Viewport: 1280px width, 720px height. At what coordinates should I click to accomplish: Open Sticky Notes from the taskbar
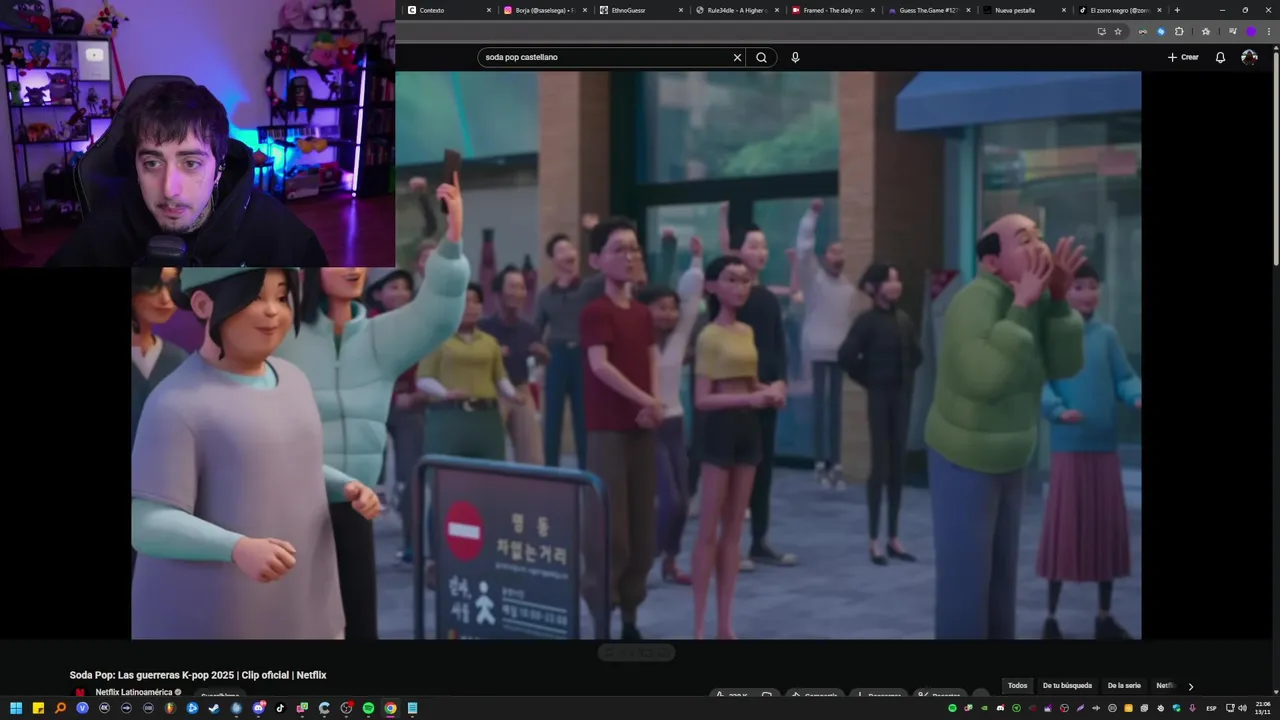(x=38, y=708)
